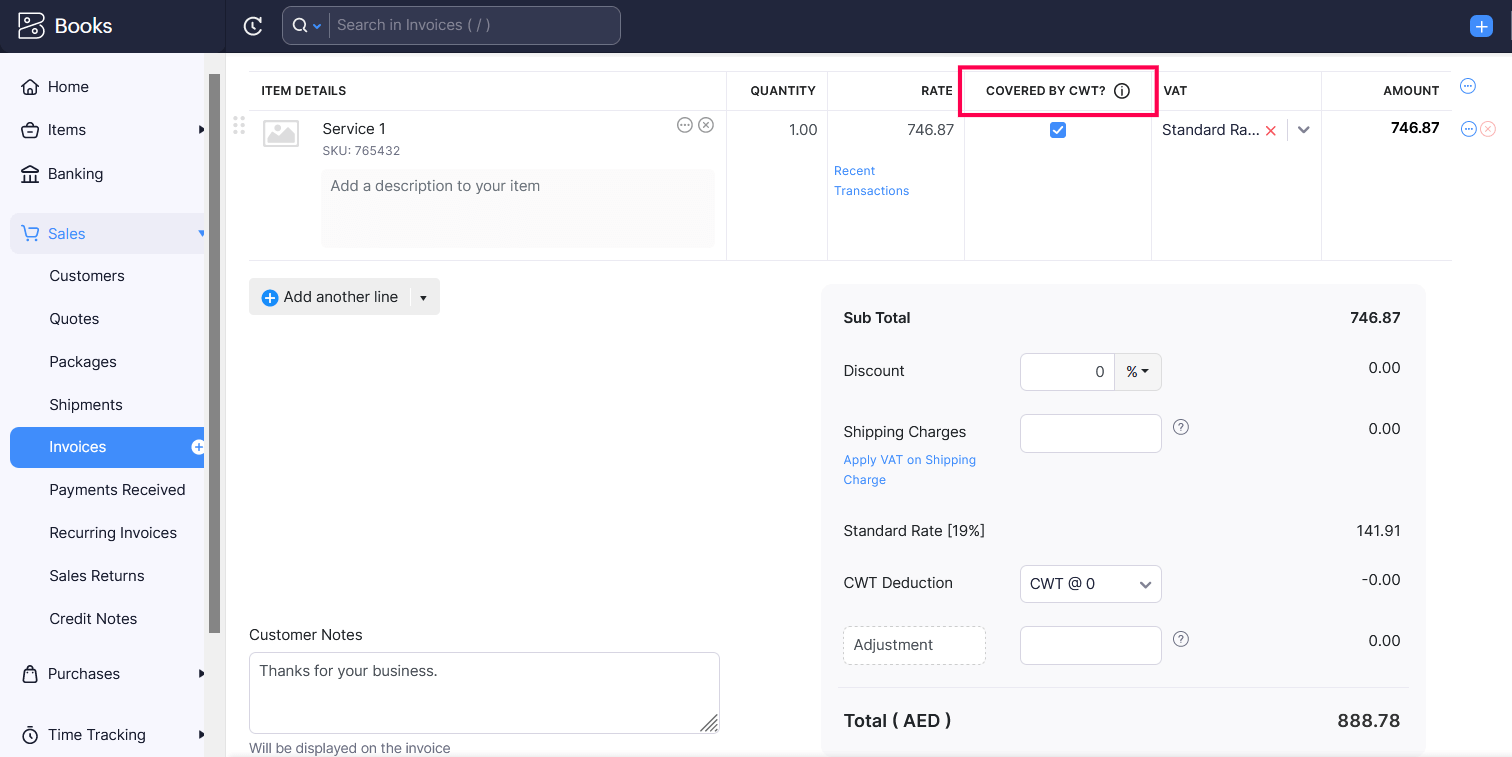The height and width of the screenshot is (757, 1512).
Task: Open Customers in the Sales menu
Action: [87, 276]
